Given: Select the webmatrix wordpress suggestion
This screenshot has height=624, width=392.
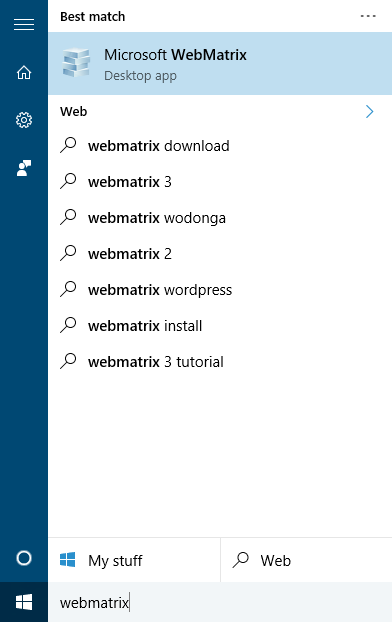Looking at the screenshot, I should point(220,290).
